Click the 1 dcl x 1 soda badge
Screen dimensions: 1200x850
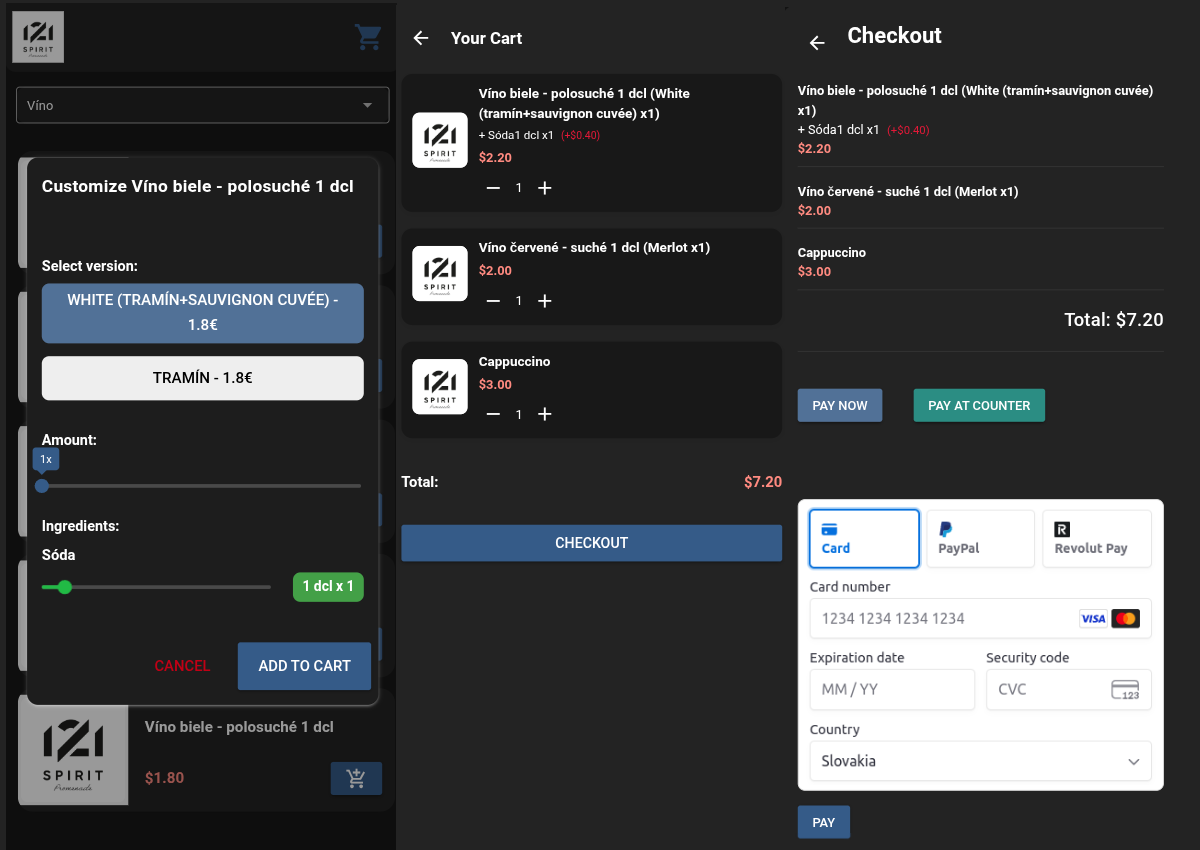(328, 586)
